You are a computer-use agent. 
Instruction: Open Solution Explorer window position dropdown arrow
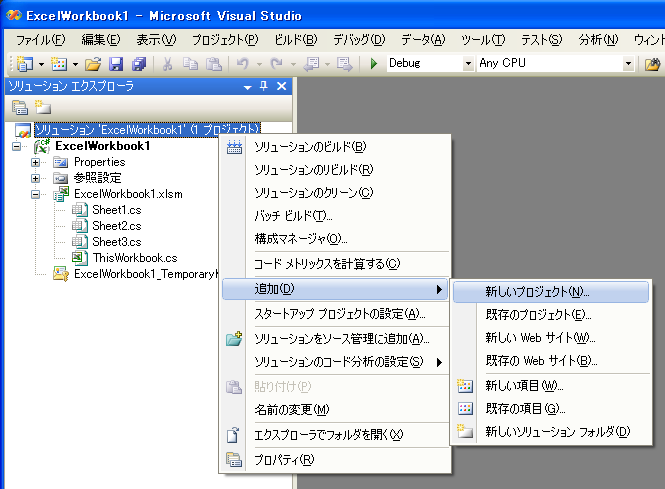tap(248, 87)
